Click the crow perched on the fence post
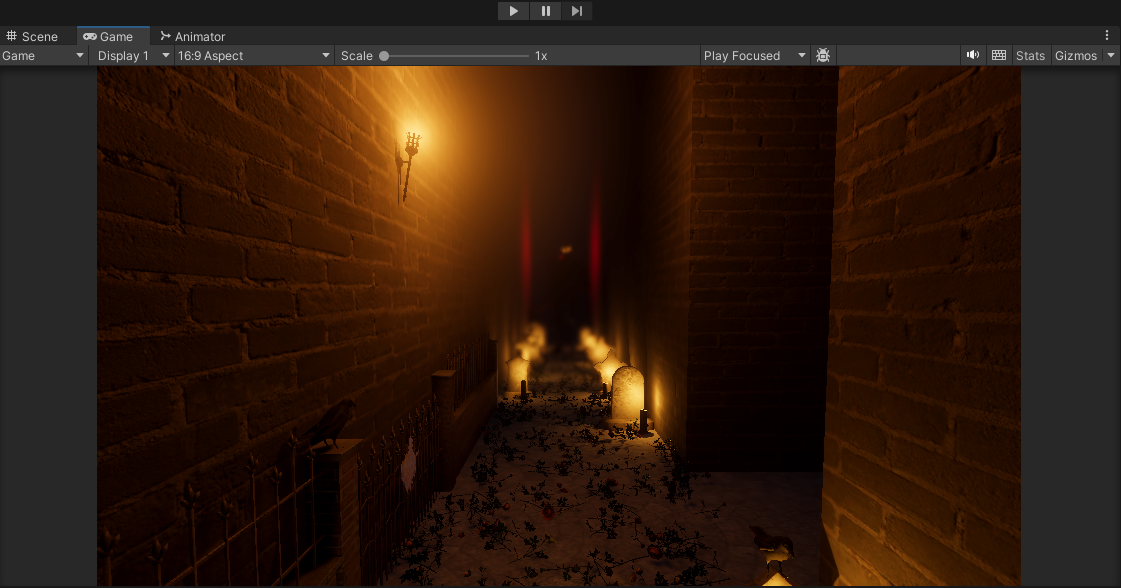 332,422
